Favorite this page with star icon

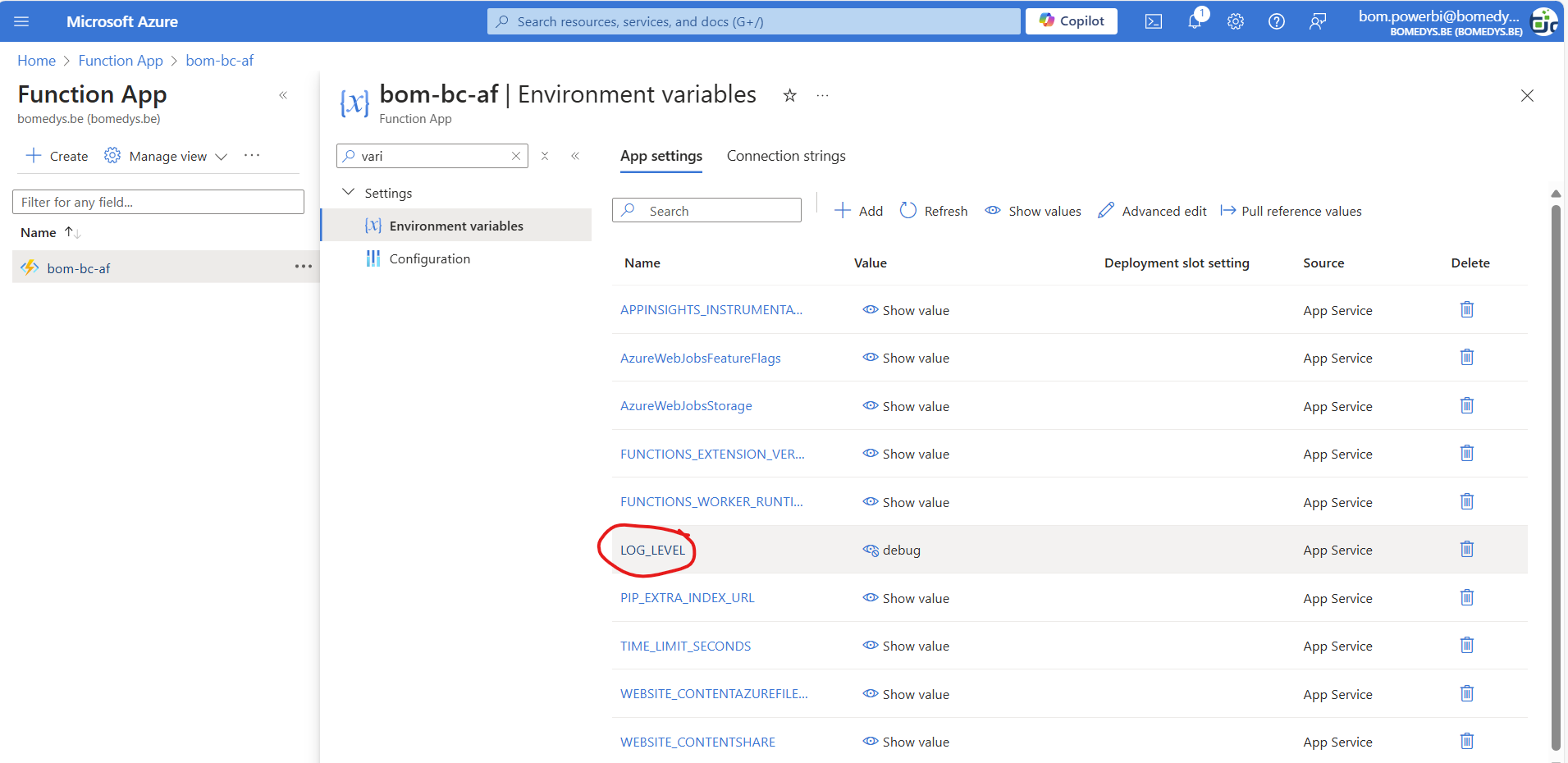tap(789, 95)
